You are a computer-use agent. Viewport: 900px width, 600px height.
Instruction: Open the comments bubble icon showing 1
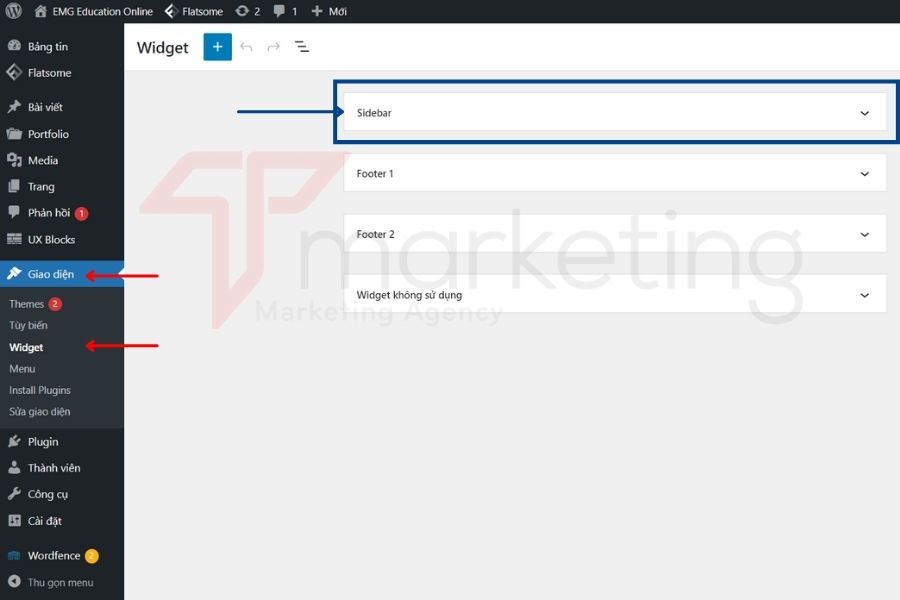coord(279,11)
